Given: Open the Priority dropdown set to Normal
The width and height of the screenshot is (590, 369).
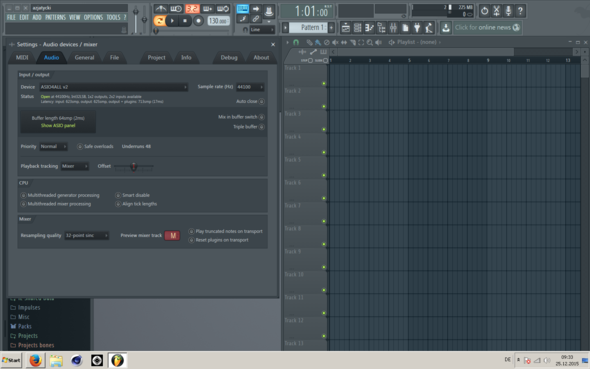Looking at the screenshot, I should (53, 146).
